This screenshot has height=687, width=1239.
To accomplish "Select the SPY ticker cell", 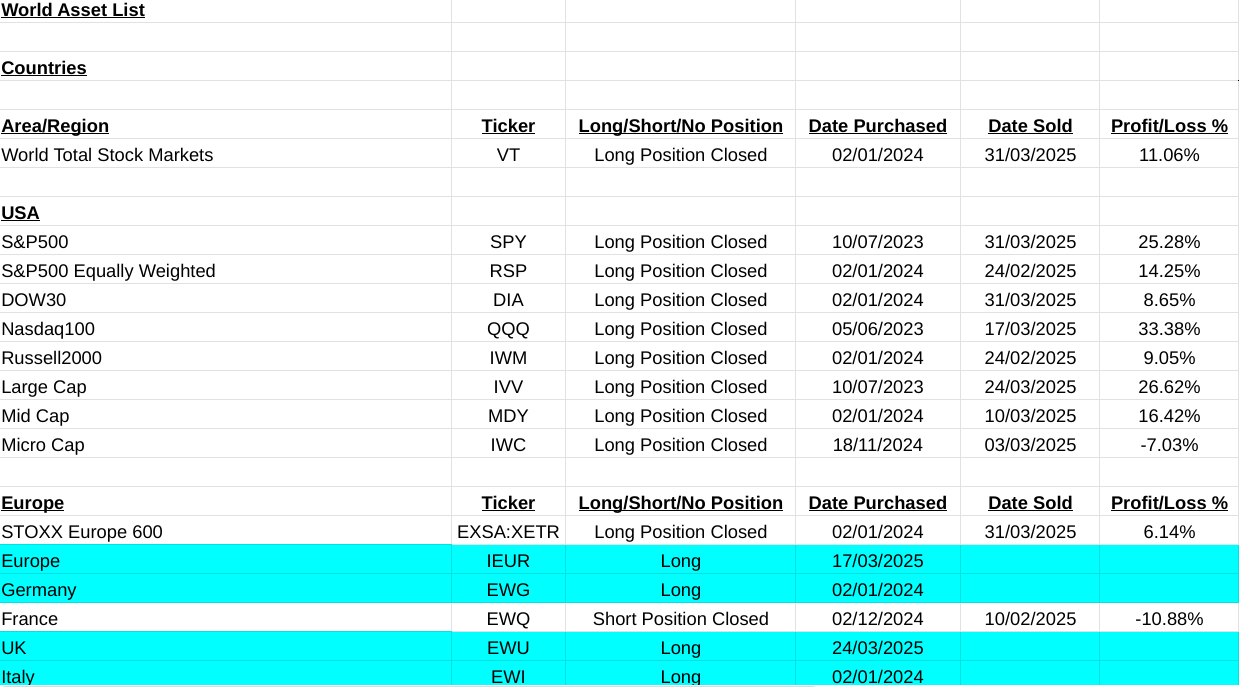I will pos(508,242).
